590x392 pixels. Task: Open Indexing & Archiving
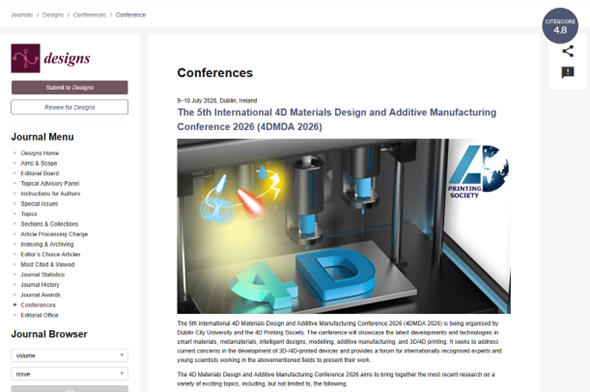[x=47, y=244]
